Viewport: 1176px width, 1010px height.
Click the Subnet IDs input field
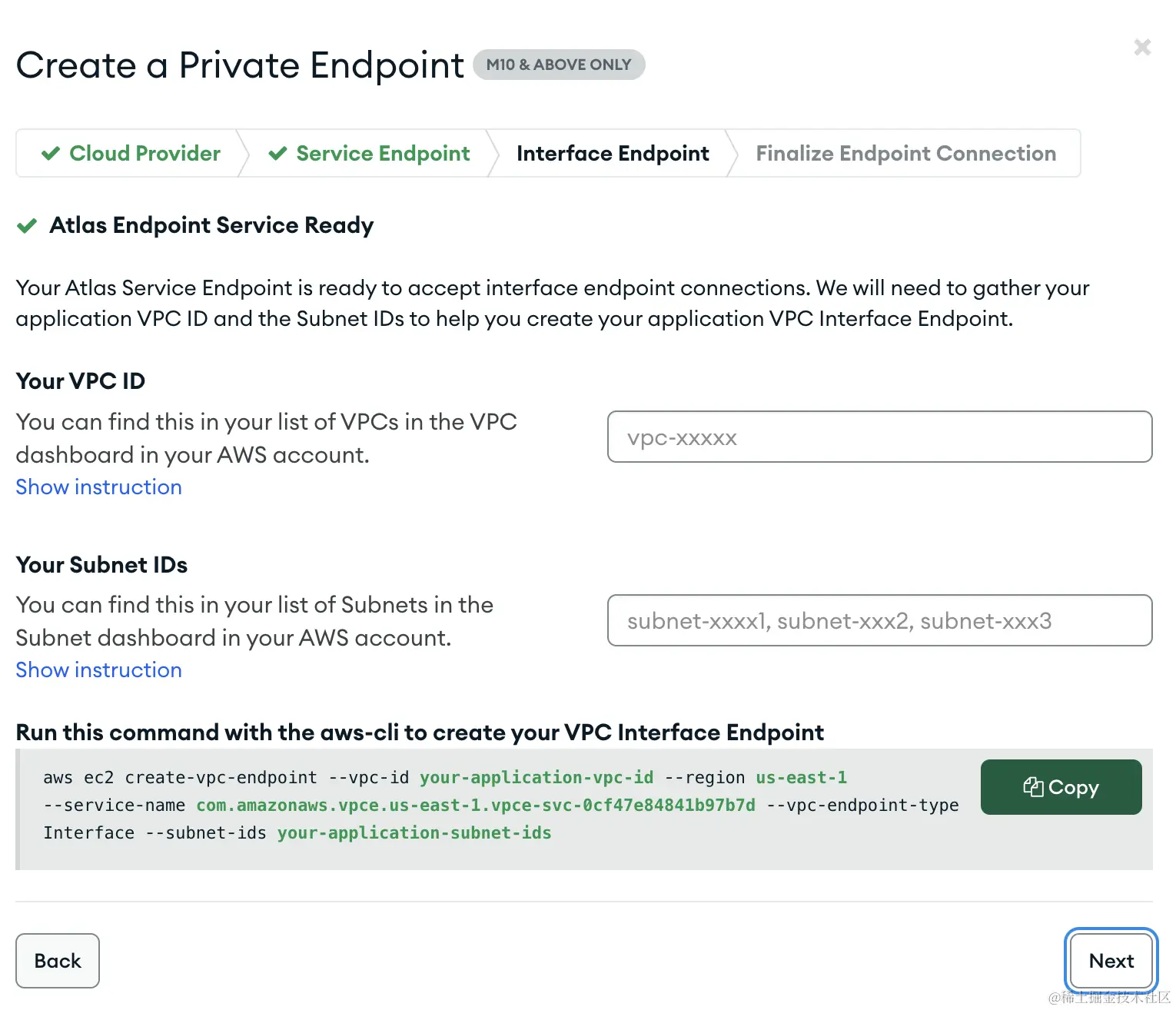coord(879,620)
